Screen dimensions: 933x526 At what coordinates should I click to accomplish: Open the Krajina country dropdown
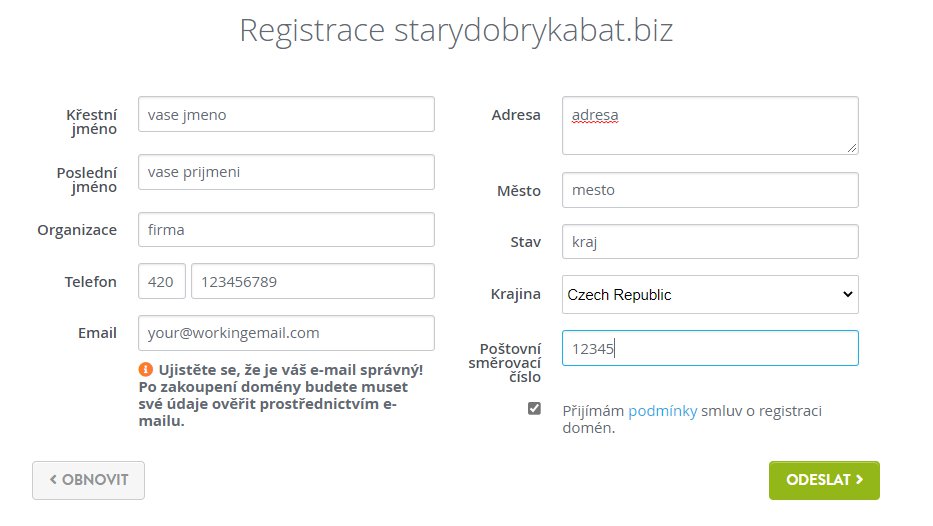pos(710,295)
